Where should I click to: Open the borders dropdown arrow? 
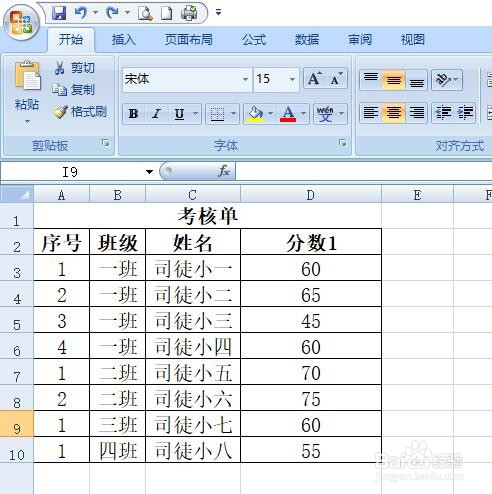234,114
